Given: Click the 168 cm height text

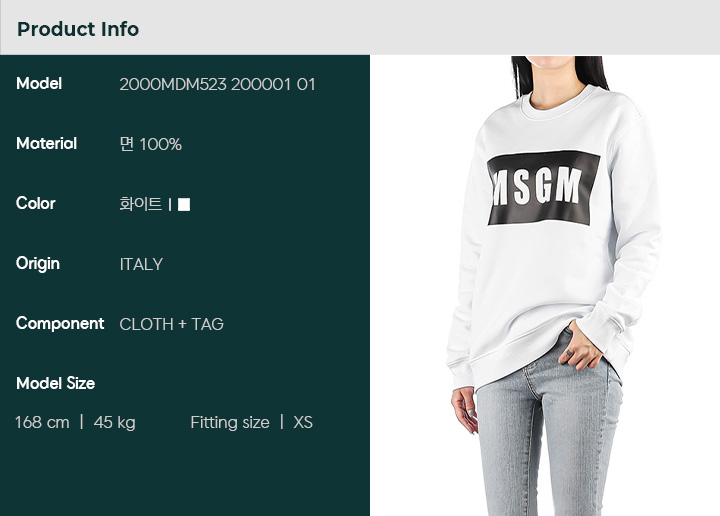Looking at the screenshot, I should click(42, 422).
